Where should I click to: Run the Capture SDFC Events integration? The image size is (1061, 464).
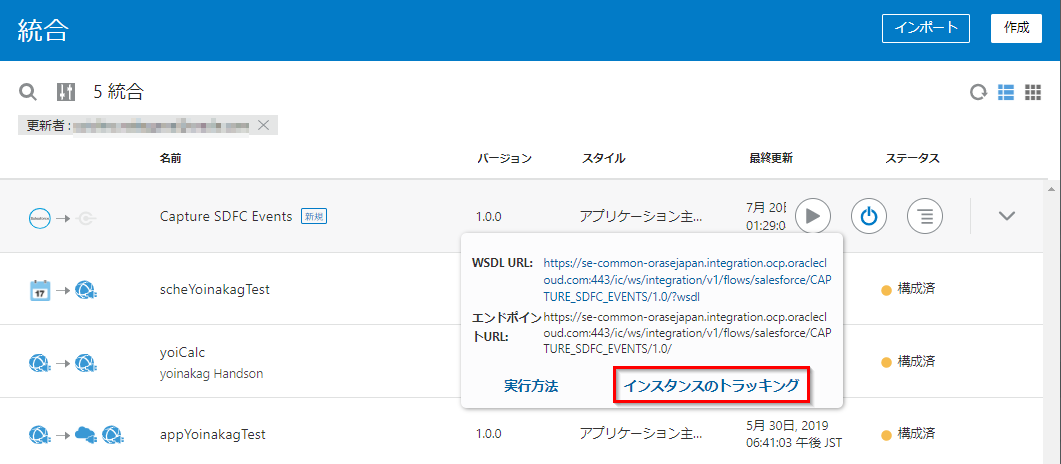813,216
